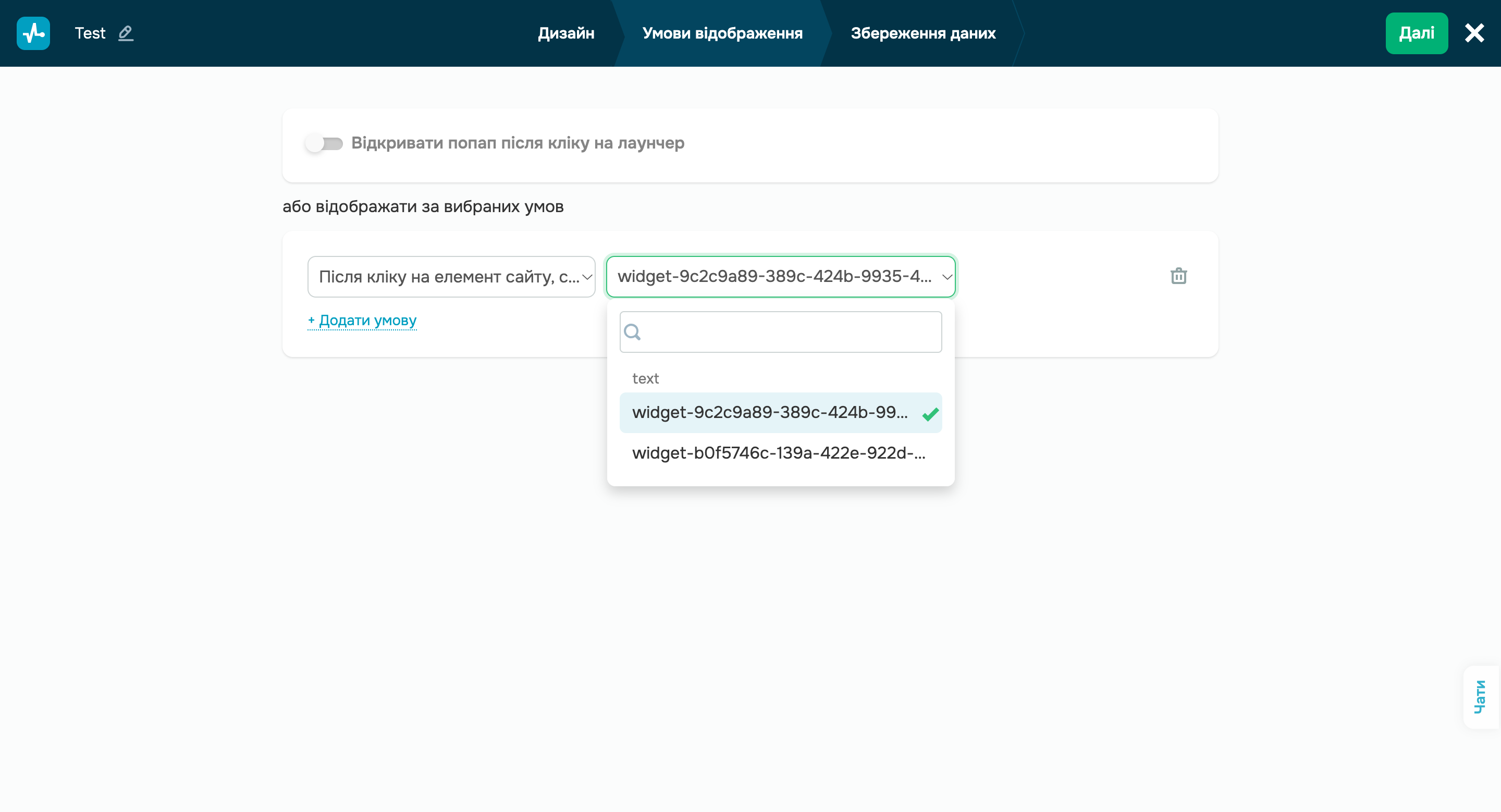Toggle open popup after launcher click

(x=324, y=143)
